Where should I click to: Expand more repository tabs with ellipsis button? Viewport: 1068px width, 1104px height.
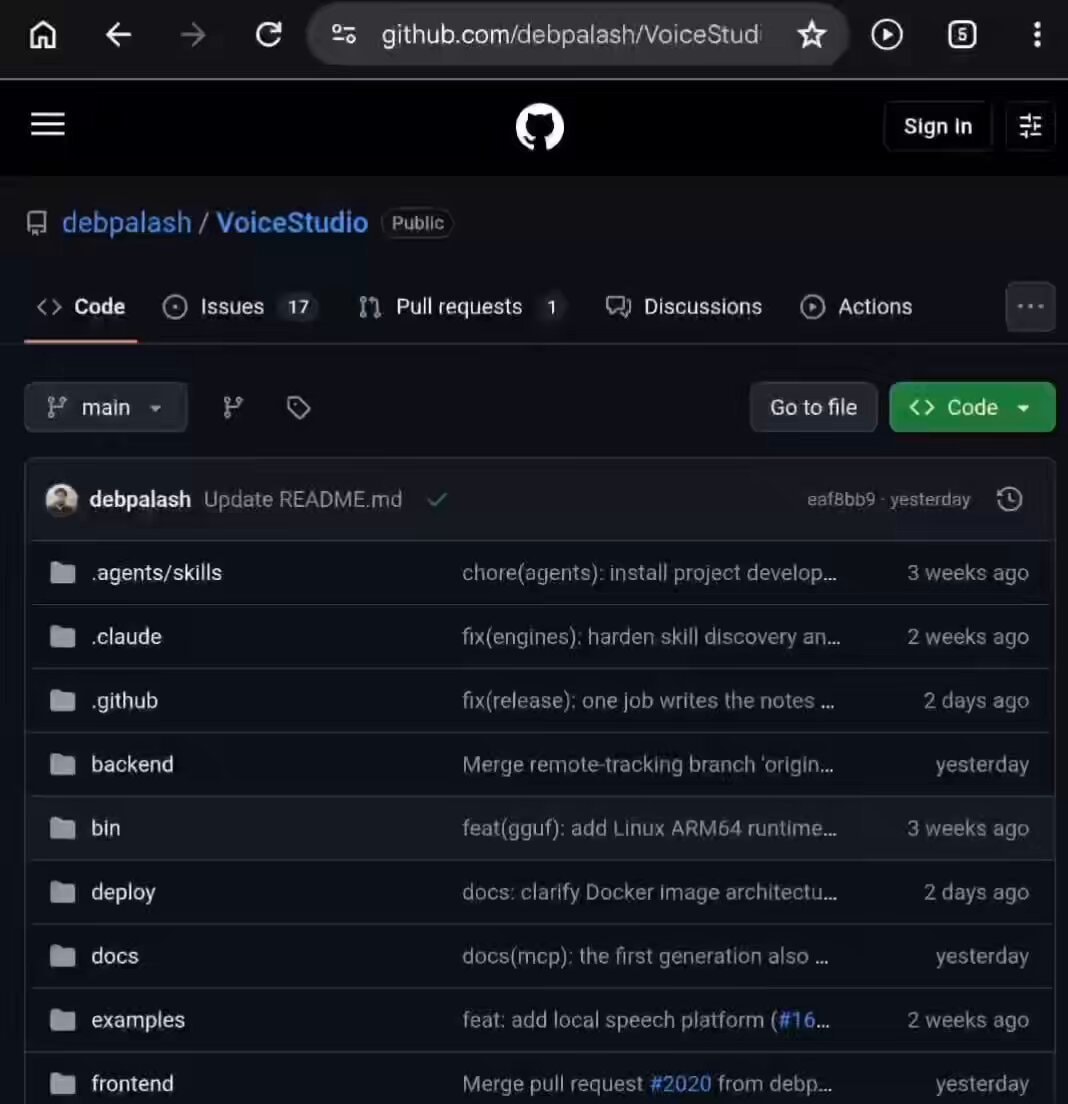(1031, 306)
